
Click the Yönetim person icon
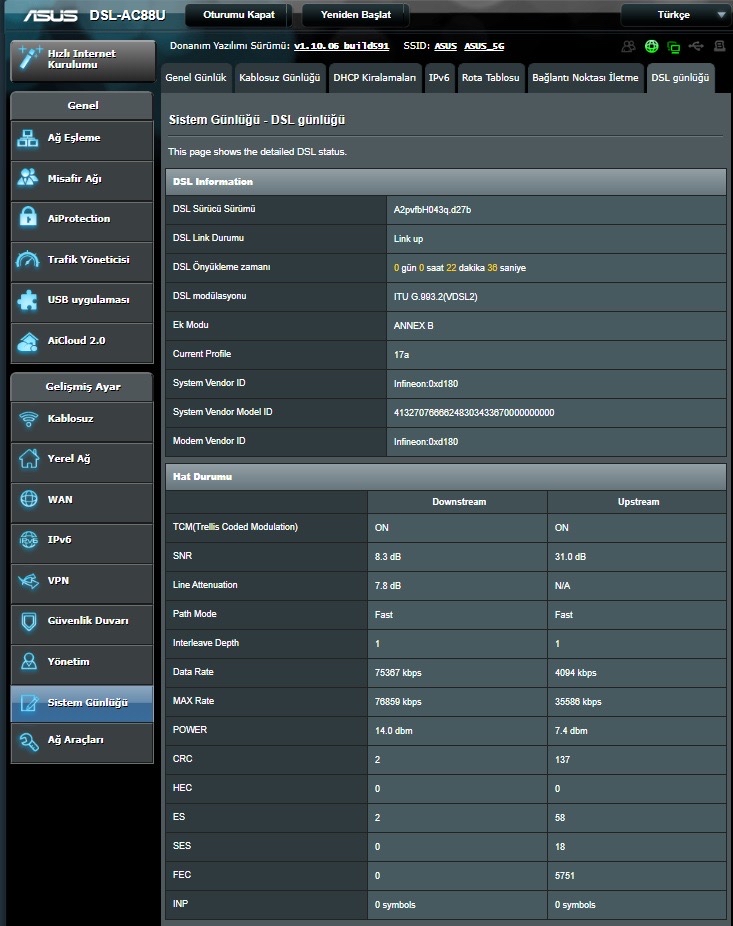click(28, 661)
